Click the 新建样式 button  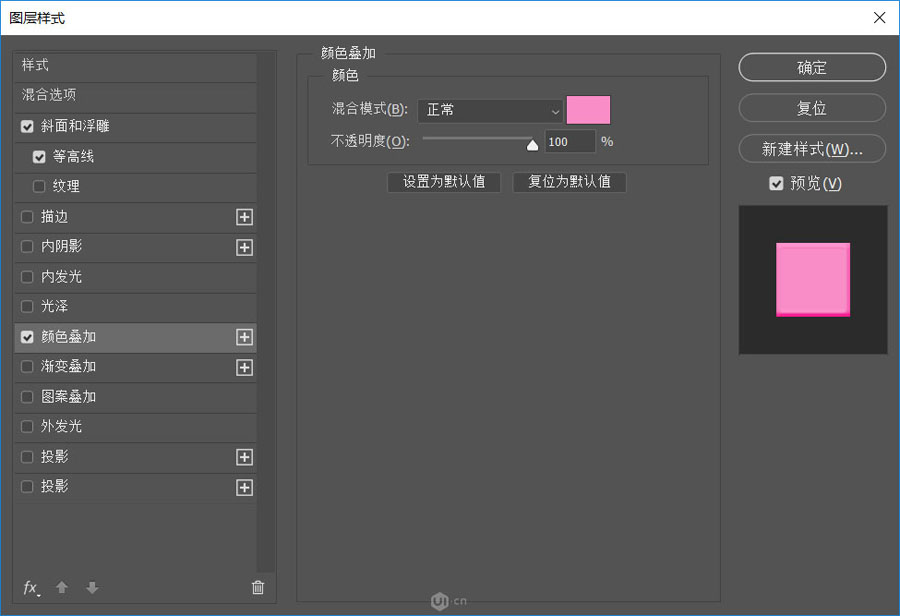pos(811,147)
